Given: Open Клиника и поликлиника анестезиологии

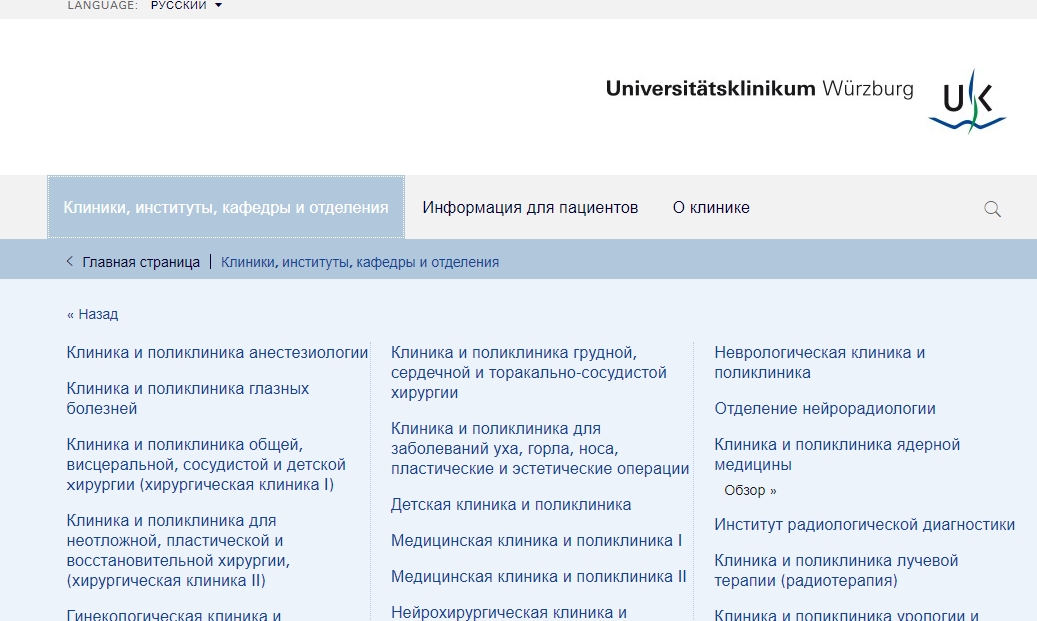Looking at the screenshot, I should pyautogui.click(x=217, y=353).
